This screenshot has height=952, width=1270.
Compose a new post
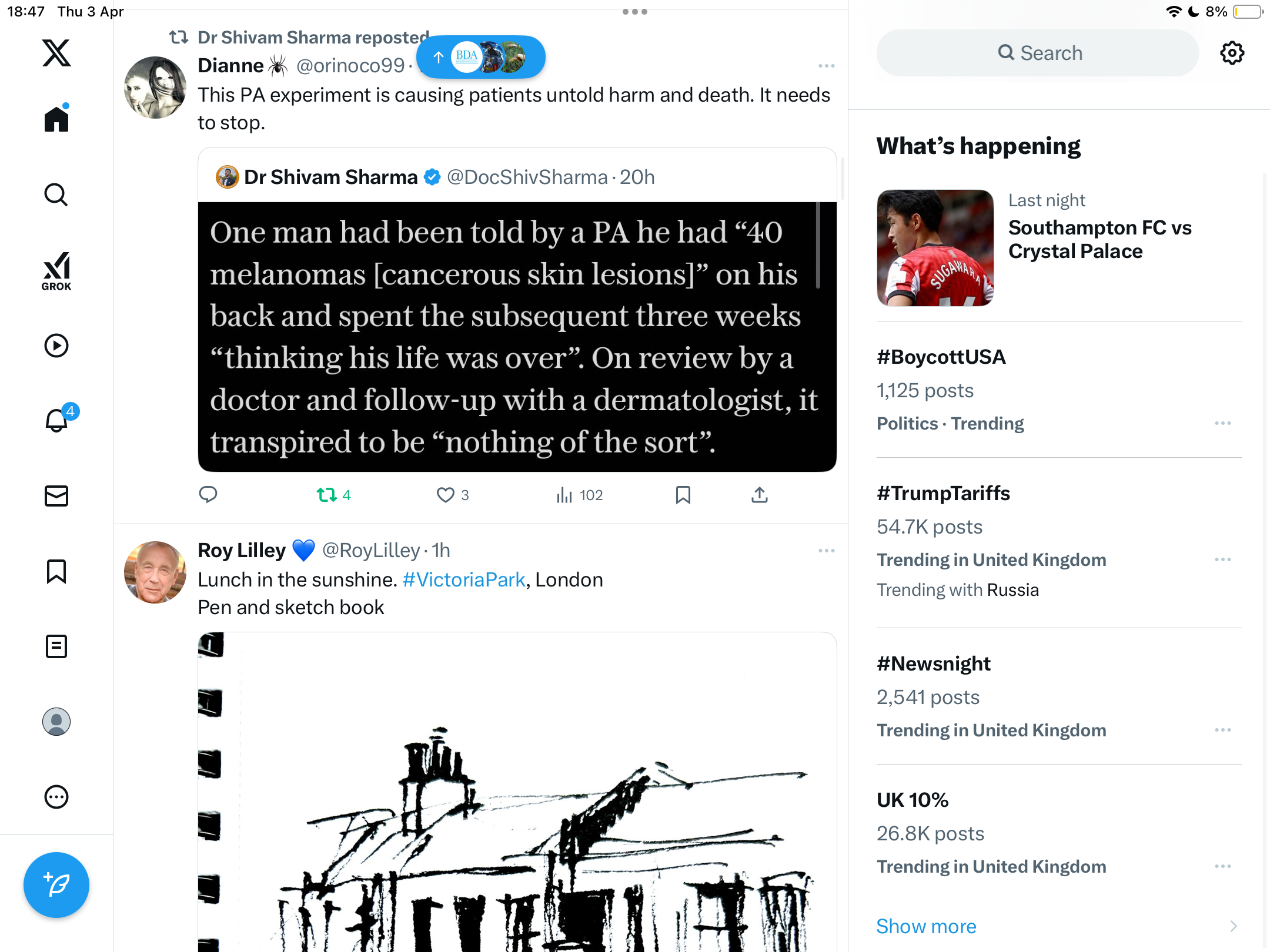56,884
